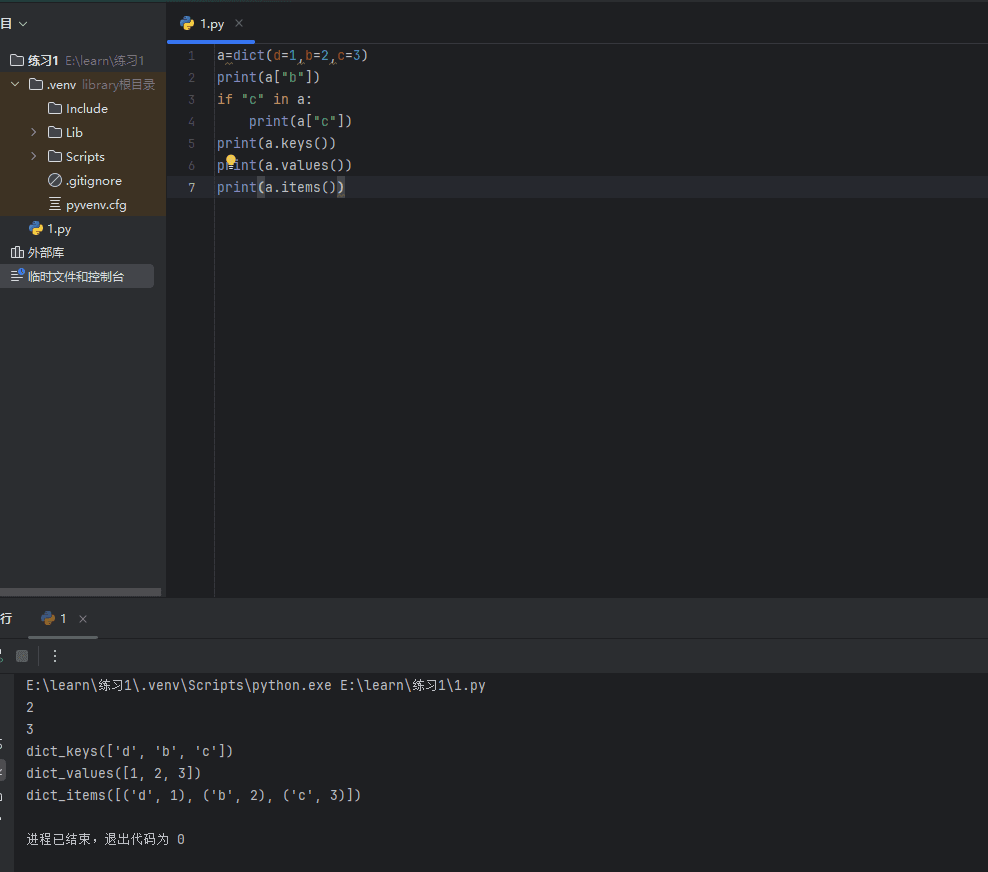Click the project panel horizontal scrollbar

[x=80, y=592]
